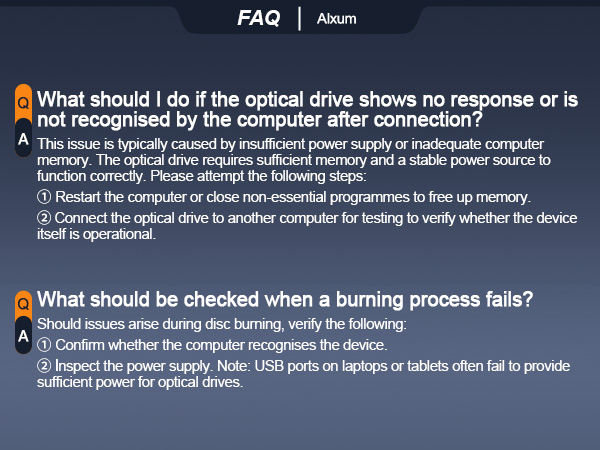Screen dimensions: 600x450
Task: Click the orange Q icon beside the optical drive question
Action: point(23,102)
